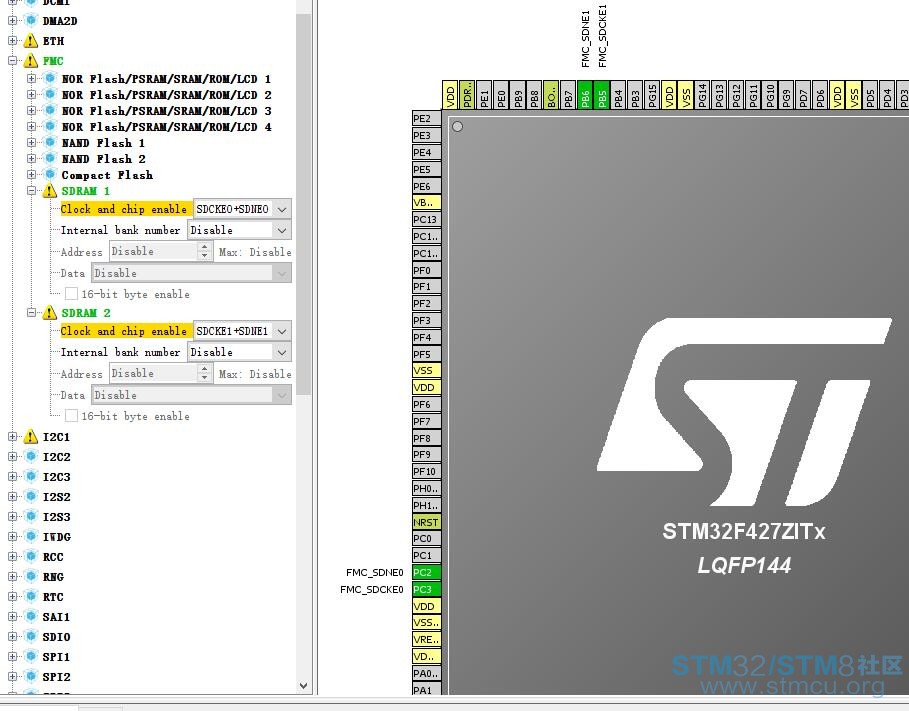Screen dimensions: 909x711
Task: Select the NRST pin
Action: click(426, 522)
